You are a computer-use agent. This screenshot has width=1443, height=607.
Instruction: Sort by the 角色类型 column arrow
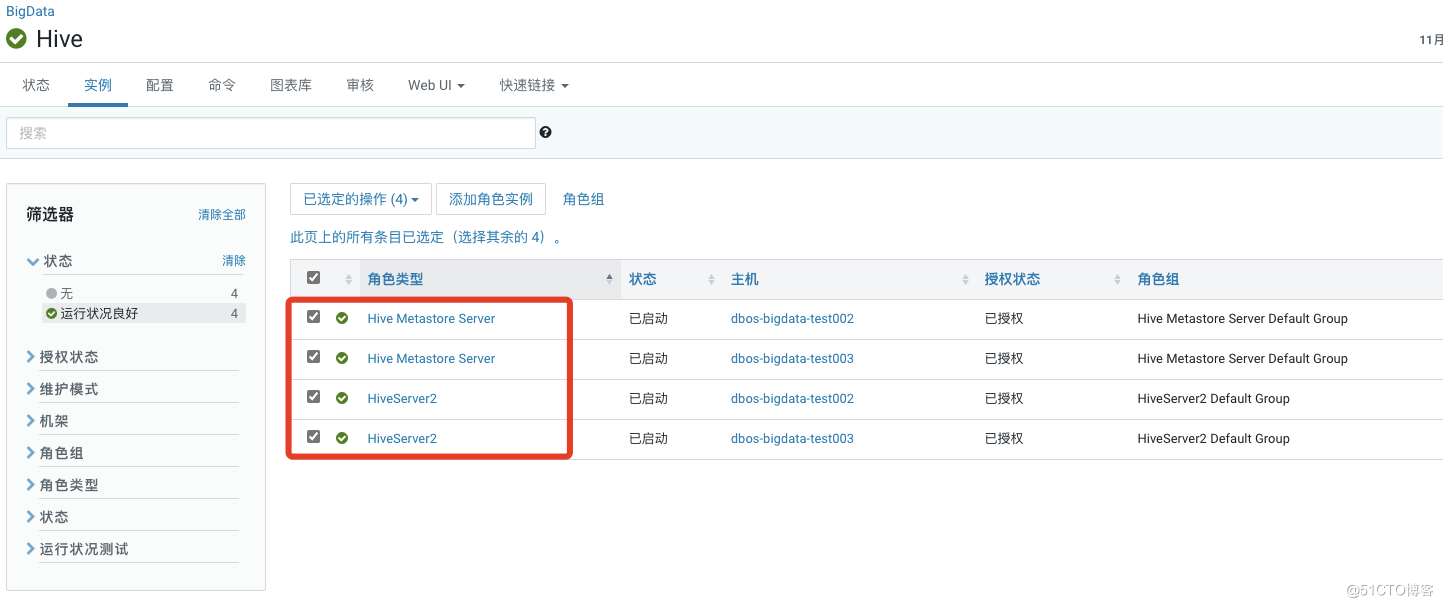(609, 279)
